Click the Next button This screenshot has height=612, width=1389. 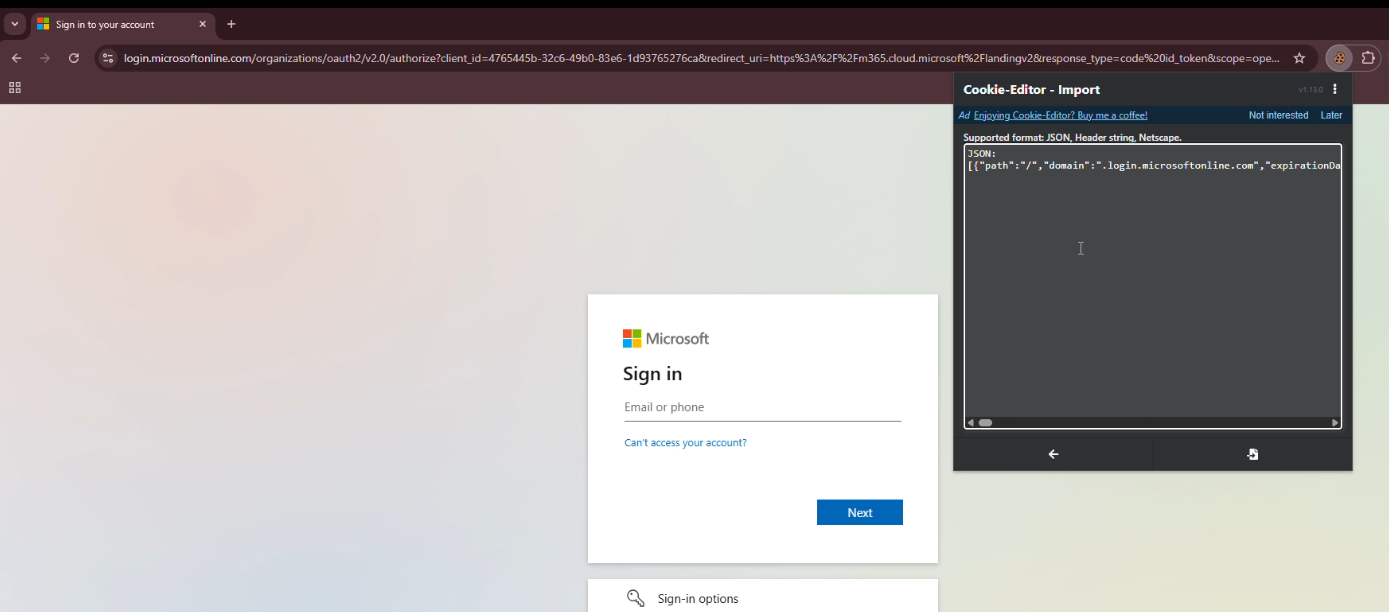pos(860,512)
